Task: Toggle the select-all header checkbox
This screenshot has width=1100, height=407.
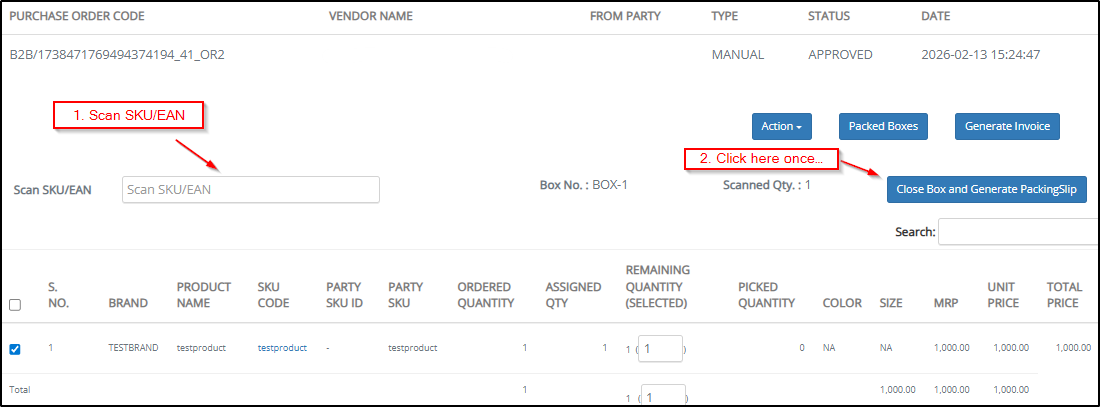Action: [15, 305]
